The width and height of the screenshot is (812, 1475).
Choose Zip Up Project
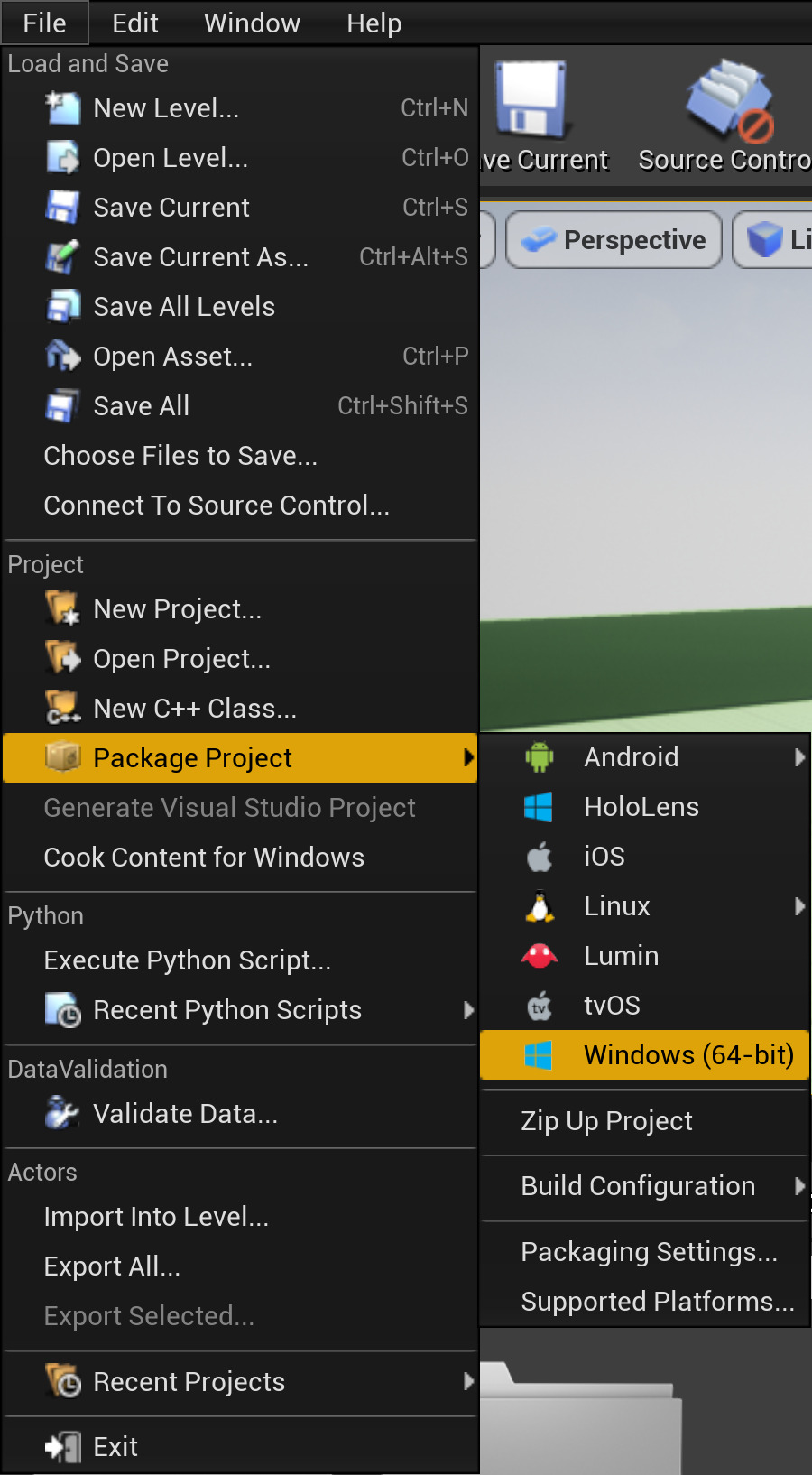click(606, 1121)
